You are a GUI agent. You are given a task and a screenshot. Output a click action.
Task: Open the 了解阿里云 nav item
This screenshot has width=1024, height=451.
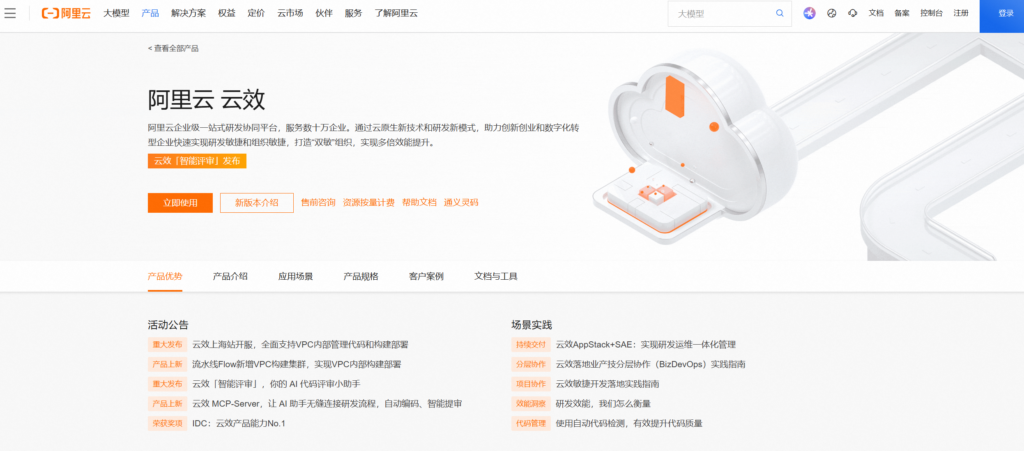pyautogui.click(x=396, y=13)
